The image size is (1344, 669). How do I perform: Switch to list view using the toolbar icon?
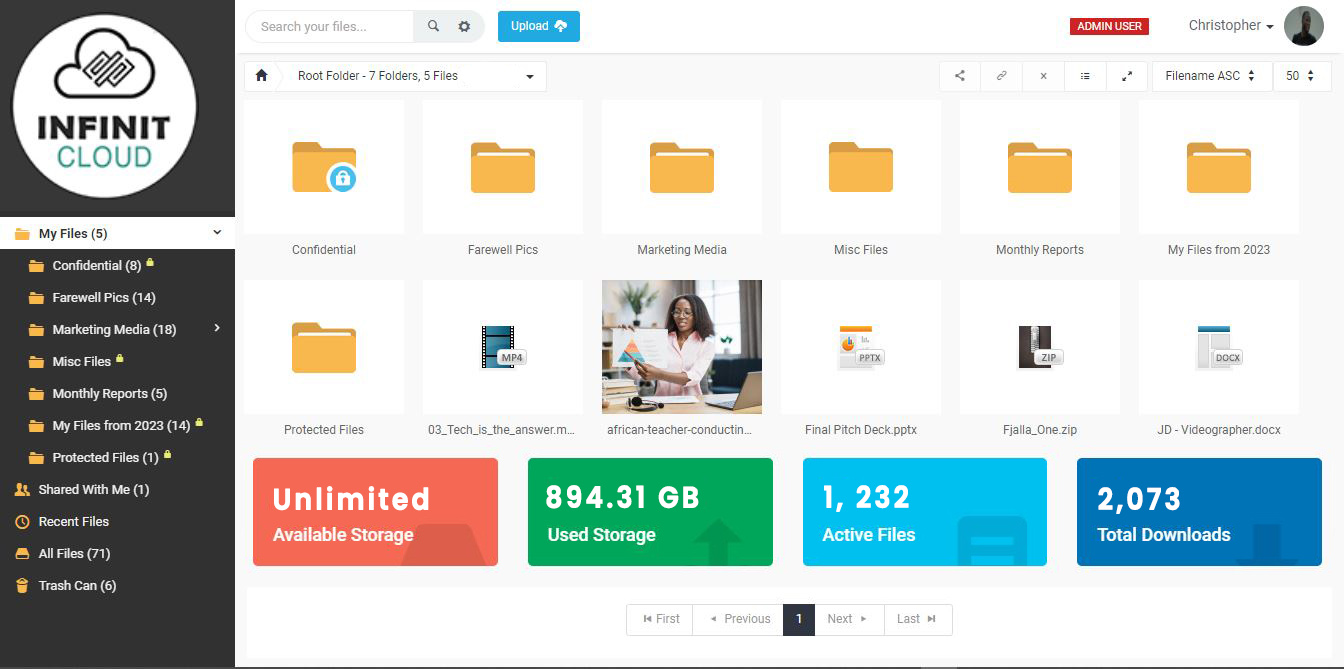1085,76
